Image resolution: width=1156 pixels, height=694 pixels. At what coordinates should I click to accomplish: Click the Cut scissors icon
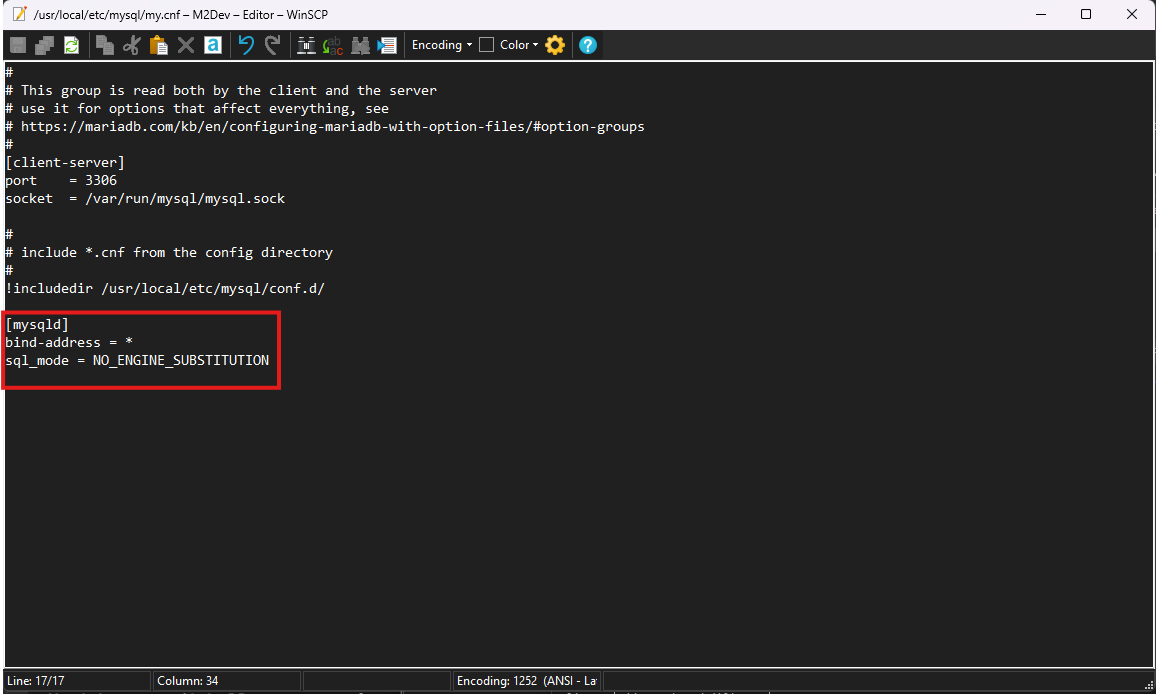[132, 45]
